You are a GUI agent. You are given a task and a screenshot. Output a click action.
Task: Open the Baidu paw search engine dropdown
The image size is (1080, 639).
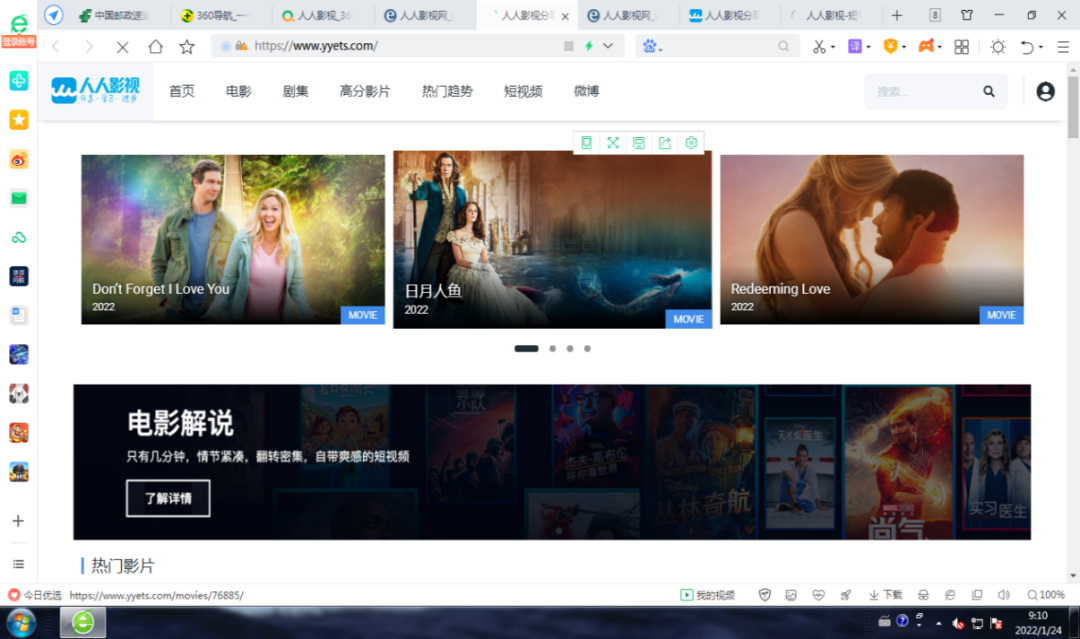point(652,46)
